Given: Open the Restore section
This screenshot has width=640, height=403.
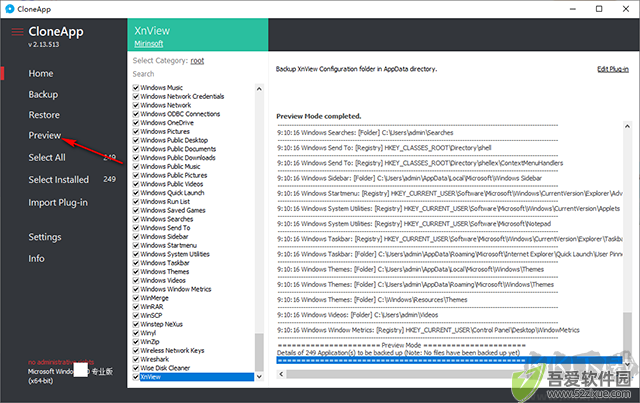Looking at the screenshot, I should click(x=44, y=115).
